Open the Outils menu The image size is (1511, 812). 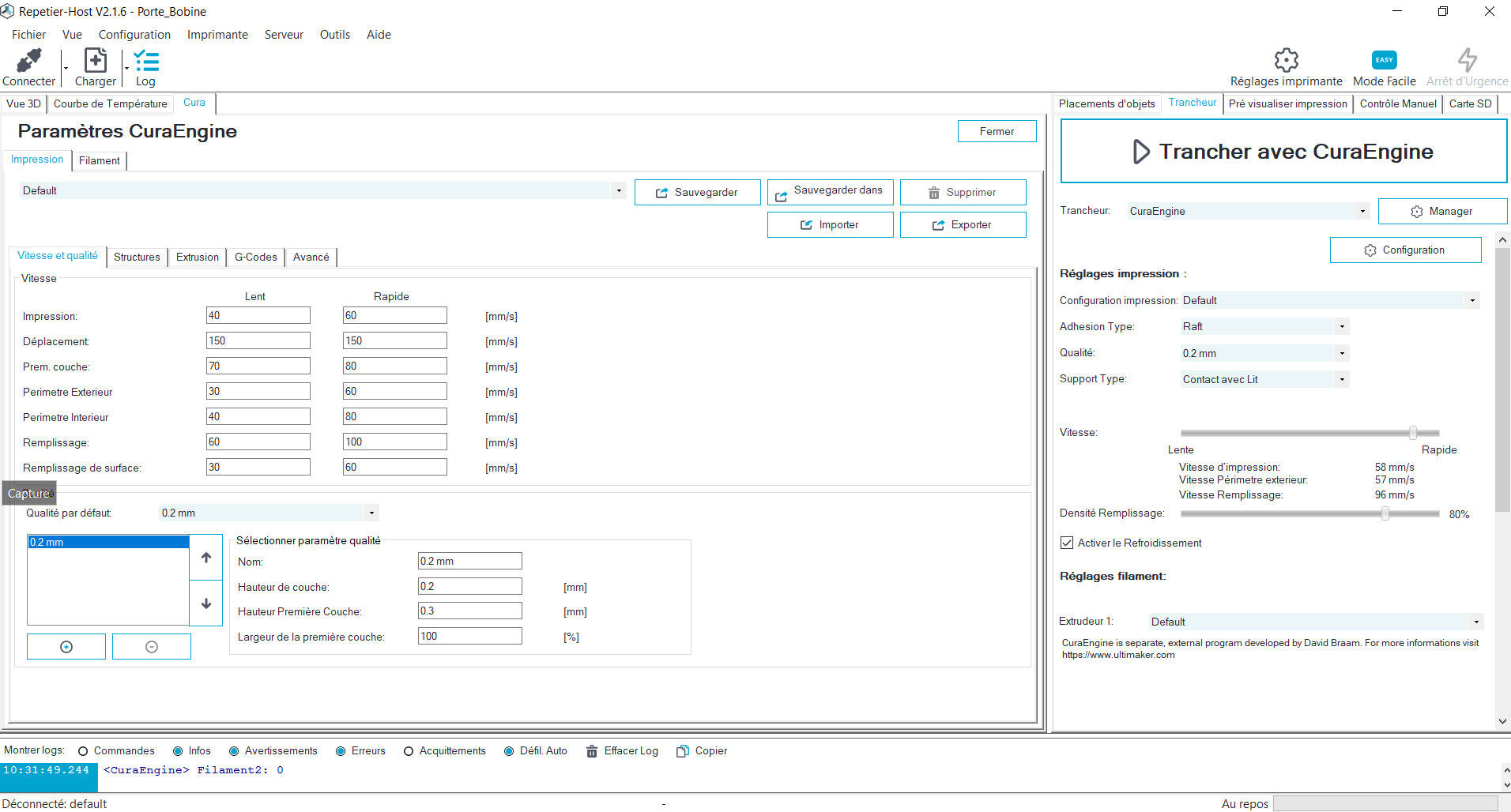coord(335,35)
